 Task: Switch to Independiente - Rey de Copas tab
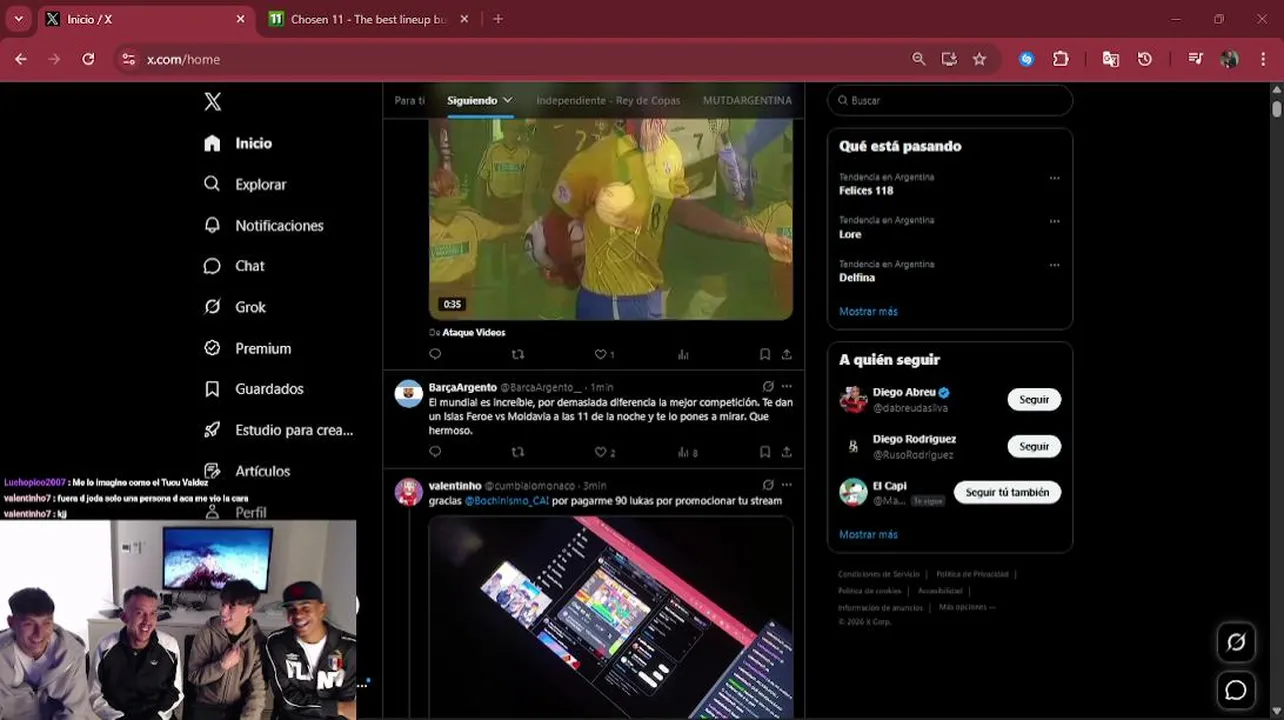(608, 100)
